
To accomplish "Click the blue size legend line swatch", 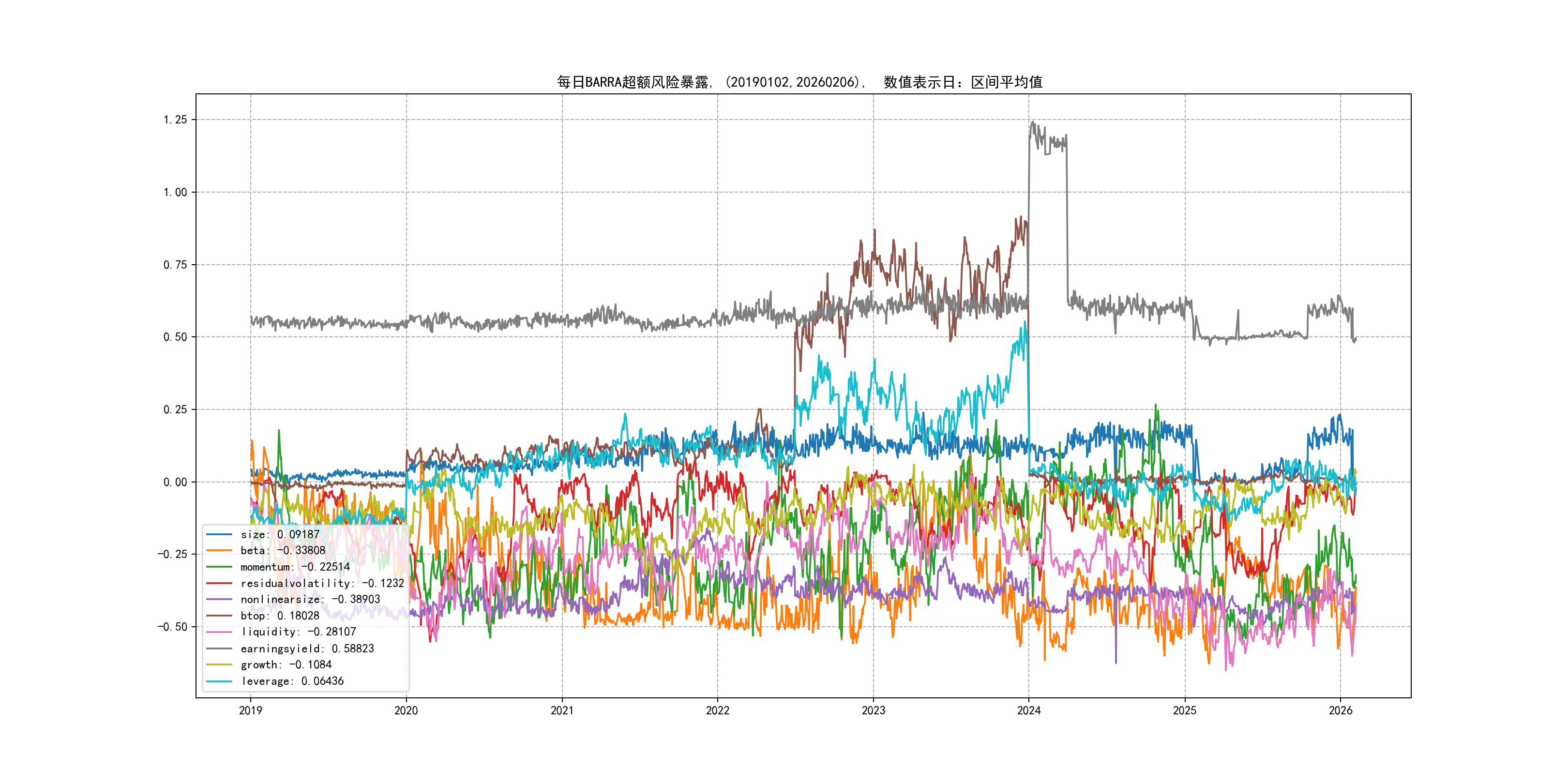I will pos(219,534).
